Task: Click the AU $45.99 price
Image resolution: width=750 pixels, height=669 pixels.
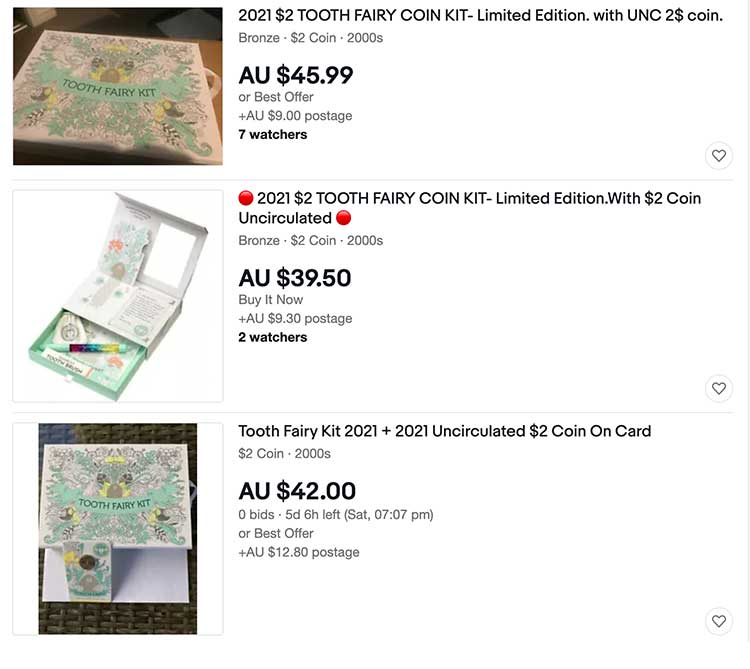Action: (296, 75)
